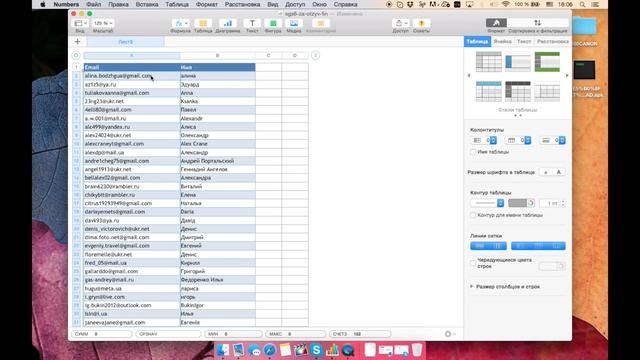The width and height of the screenshot is (640, 360).
Task: Open status bar functions gear
Action: coord(449,334)
